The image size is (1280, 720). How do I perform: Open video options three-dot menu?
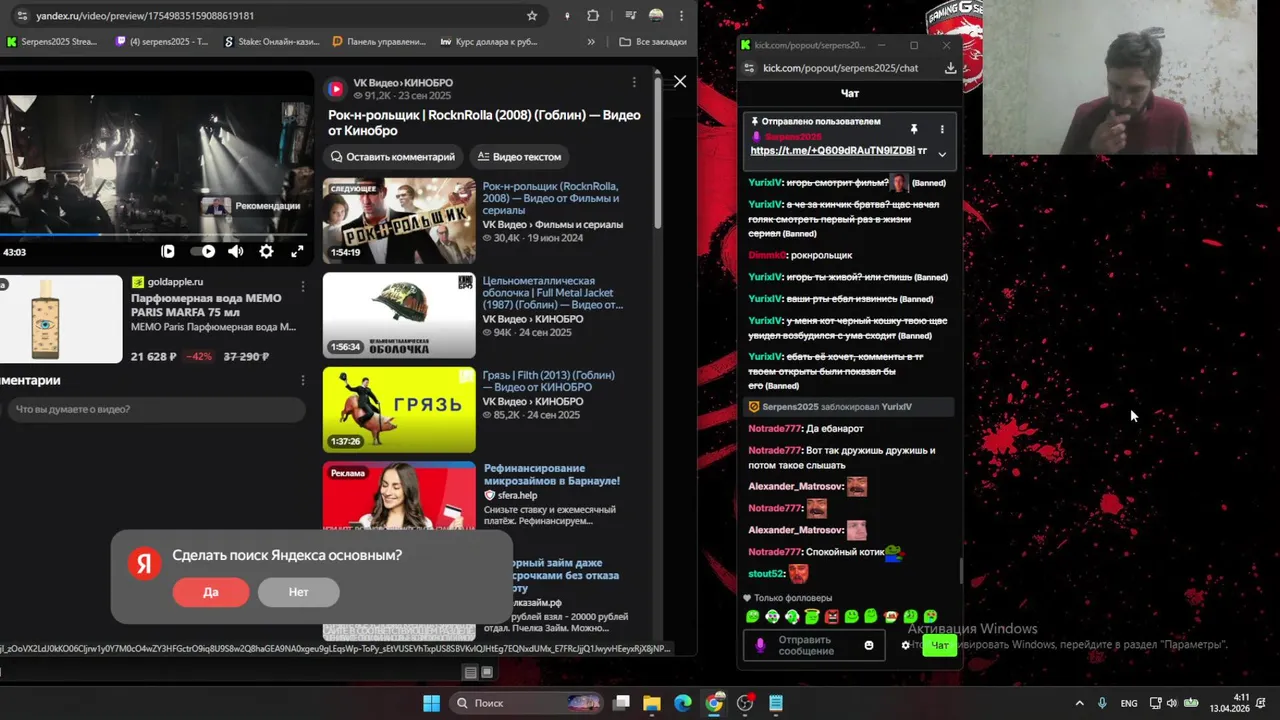pyautogui.click(x=634, y=82)
